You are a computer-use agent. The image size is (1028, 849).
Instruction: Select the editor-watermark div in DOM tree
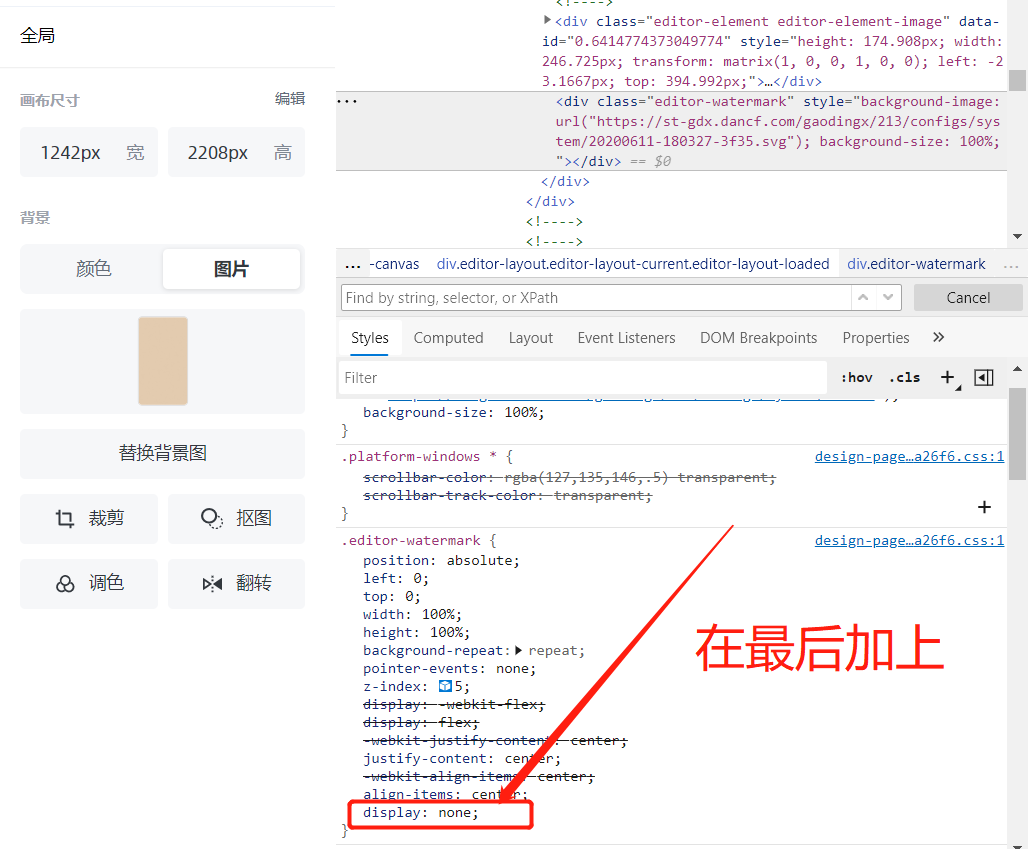(671, 131)
